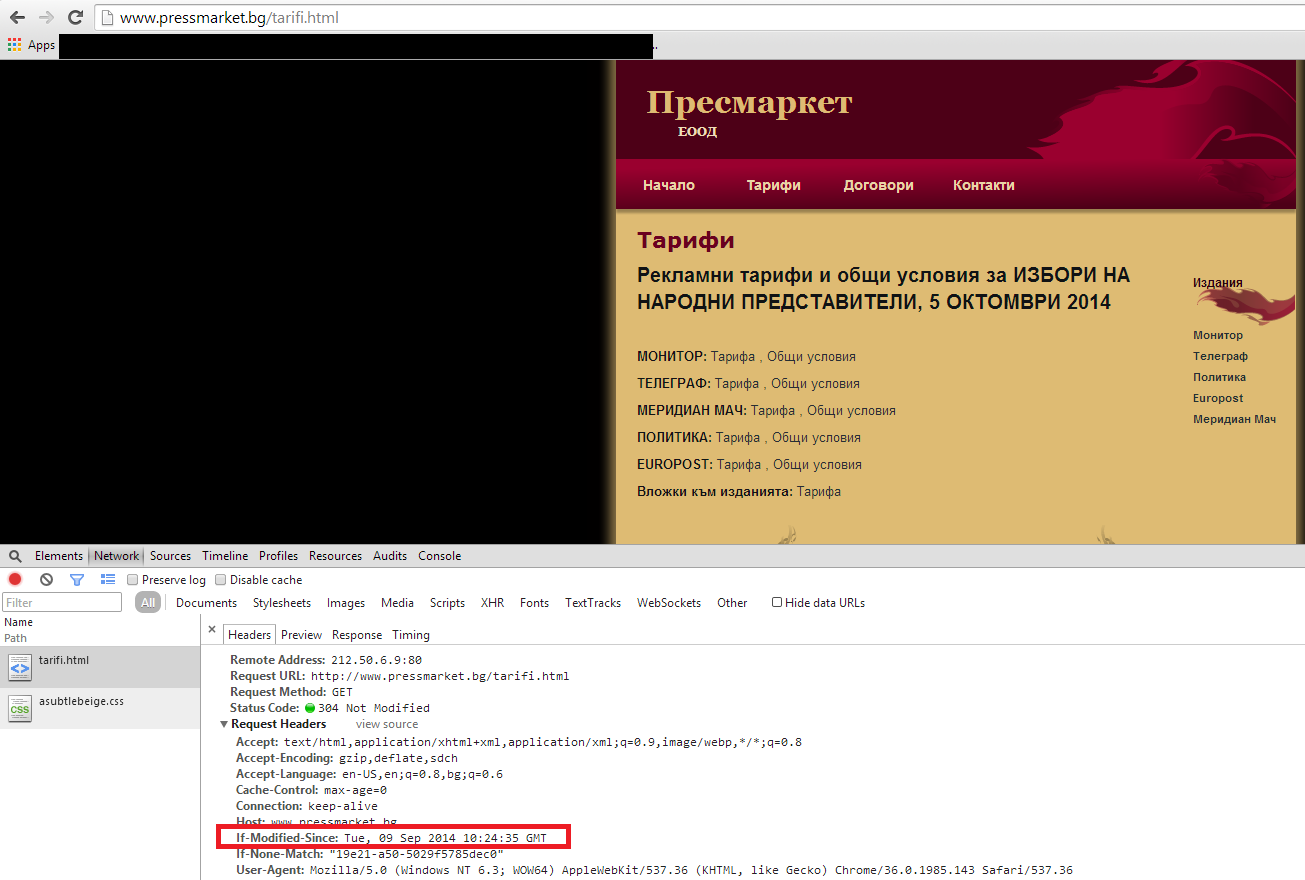Click Монитор in the Издания sidebar
This screenshot has height=880, width=1305.
pyautogui.click(x=1218, y=335)
